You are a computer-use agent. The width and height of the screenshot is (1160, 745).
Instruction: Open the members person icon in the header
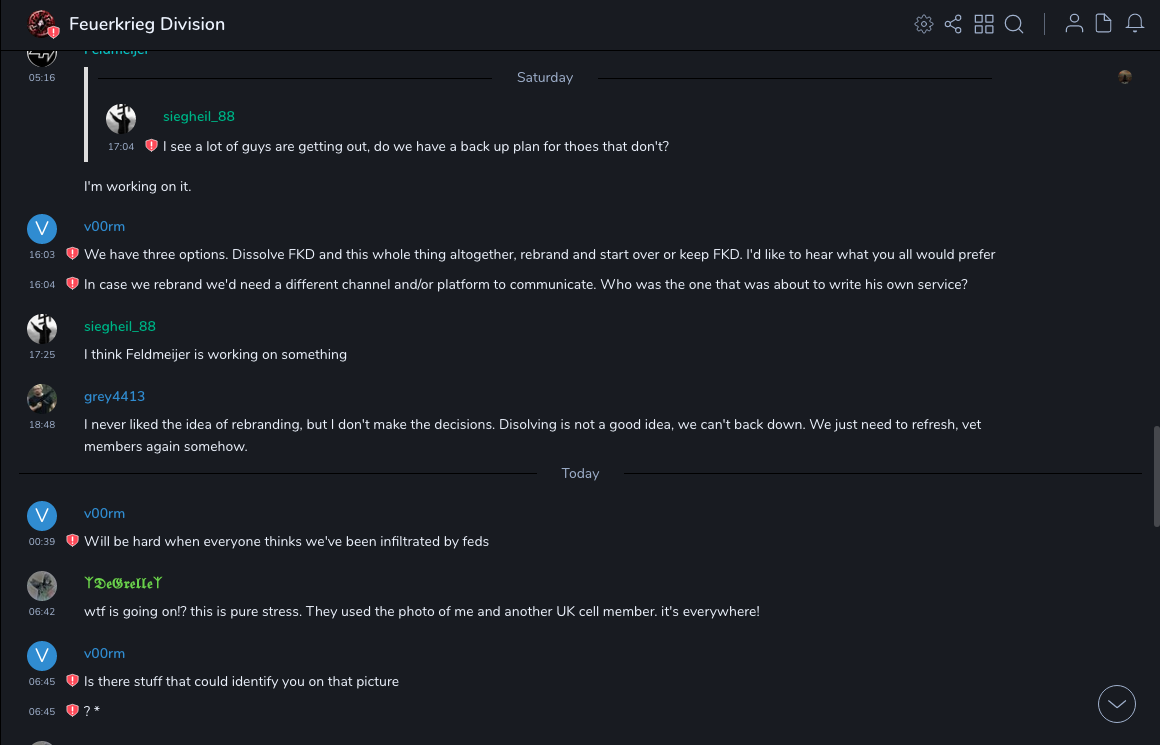click(1074, 24)
